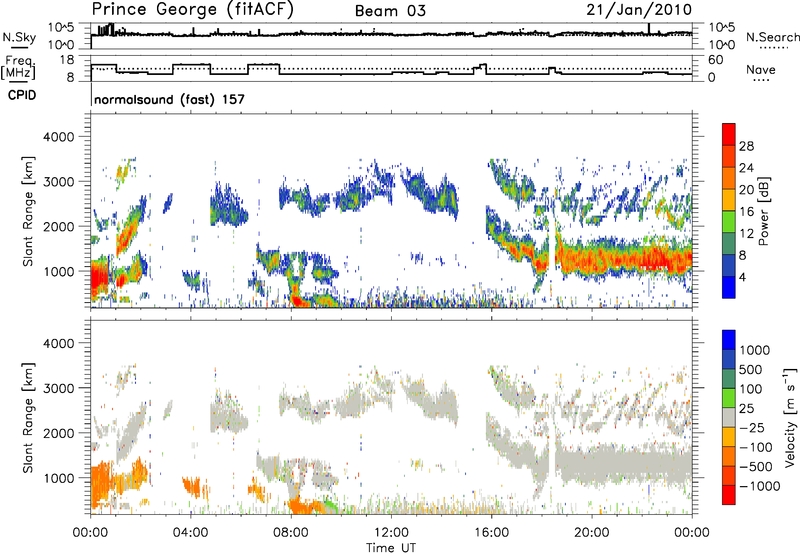Click the 'CPID' label
This screenshot has width=800, height=554.
click(22, 95)
